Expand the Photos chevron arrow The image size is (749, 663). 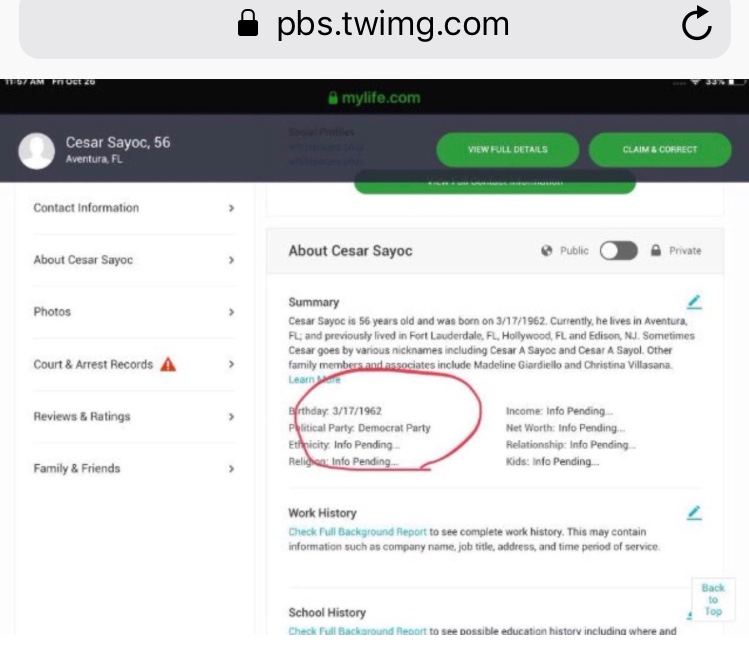coord(232,312)
